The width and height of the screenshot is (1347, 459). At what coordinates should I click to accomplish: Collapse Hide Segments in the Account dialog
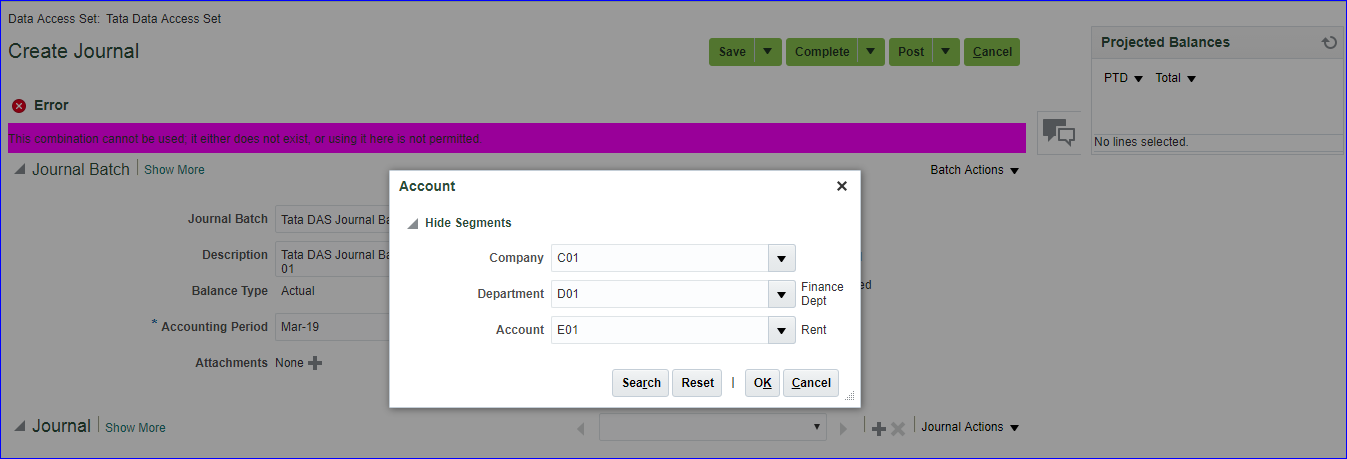pos(413,223)
